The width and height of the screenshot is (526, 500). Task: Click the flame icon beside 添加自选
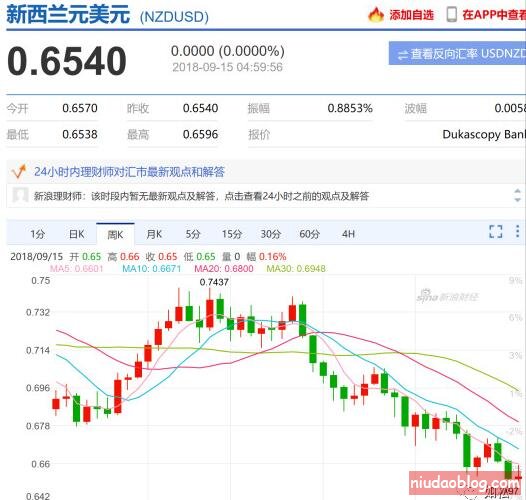coord(376,14)
